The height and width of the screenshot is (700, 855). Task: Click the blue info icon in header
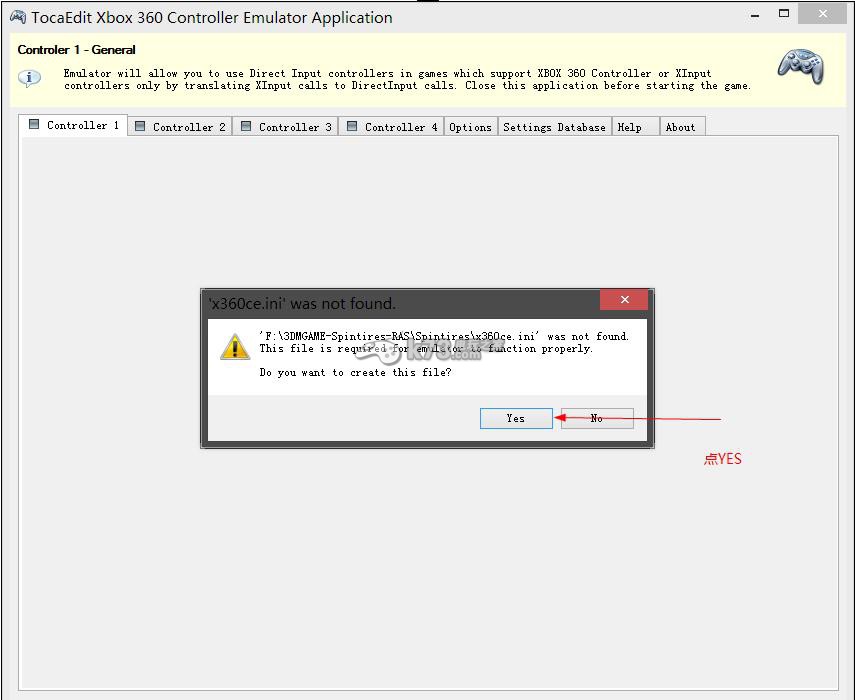point(31,78)
